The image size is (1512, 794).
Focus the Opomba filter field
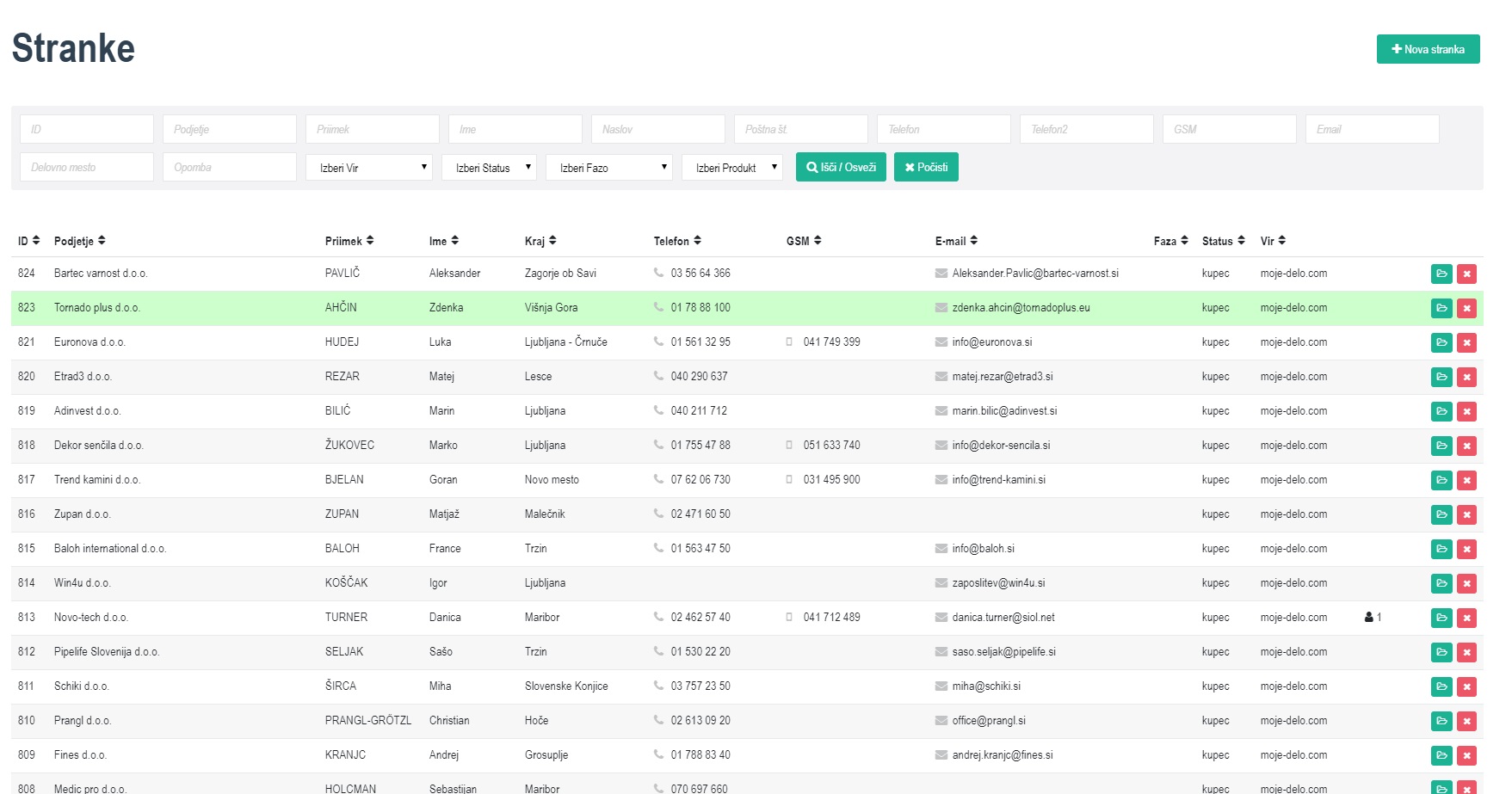click(230, 167)
